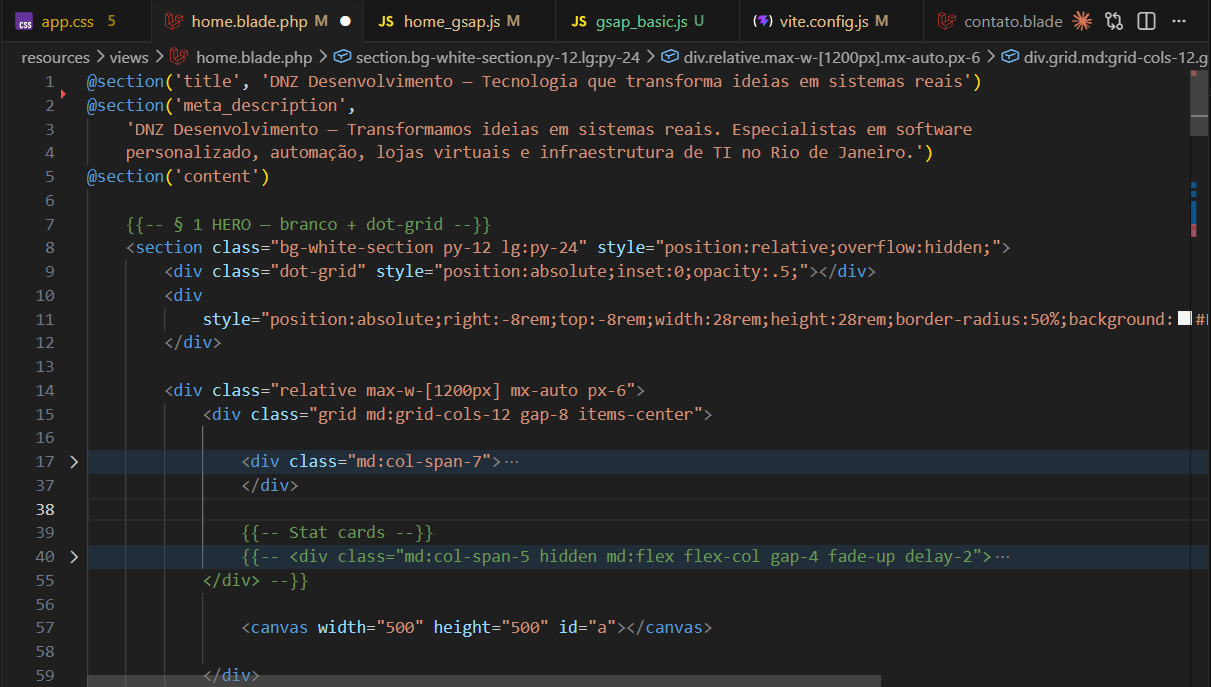Open the contato.blade tab
Image resolution: width=1211 pixels, height=687 pixels.
(1012, 21)
